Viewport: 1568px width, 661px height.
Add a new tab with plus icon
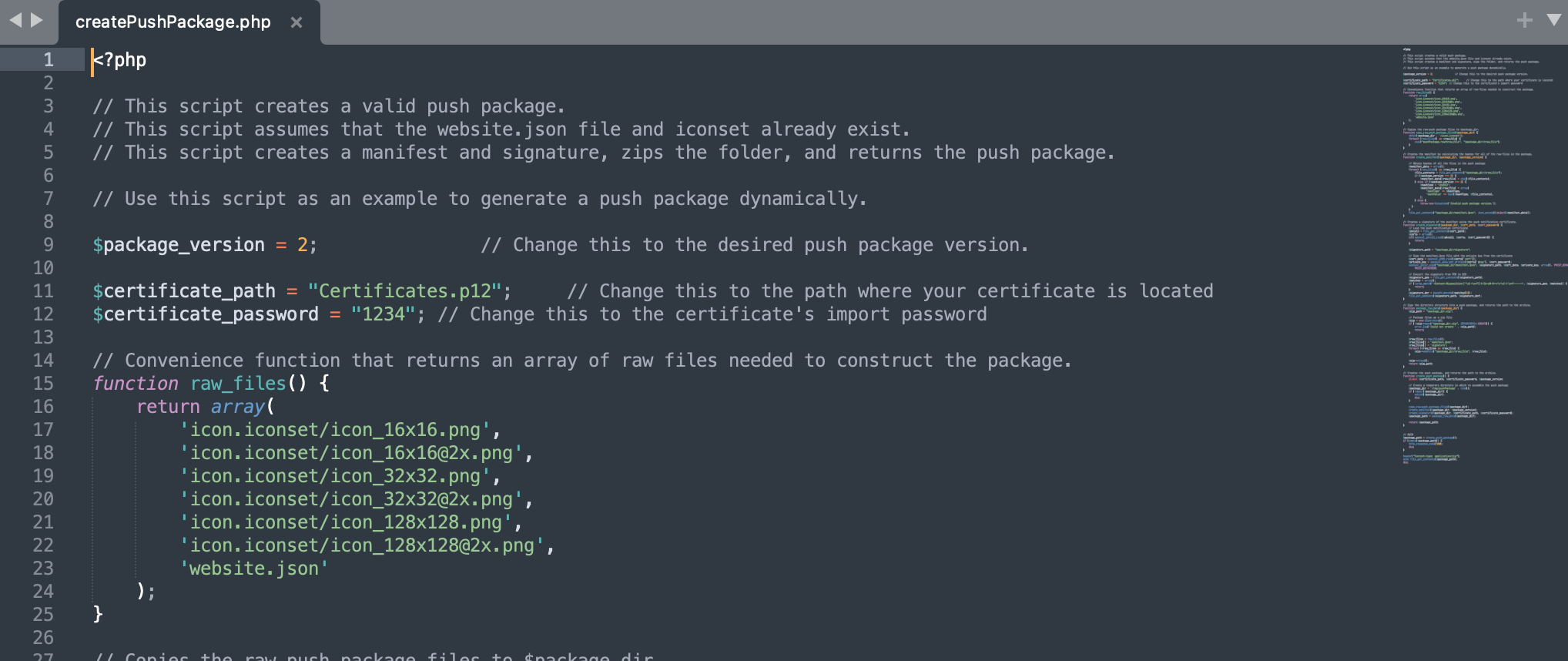1525,20
